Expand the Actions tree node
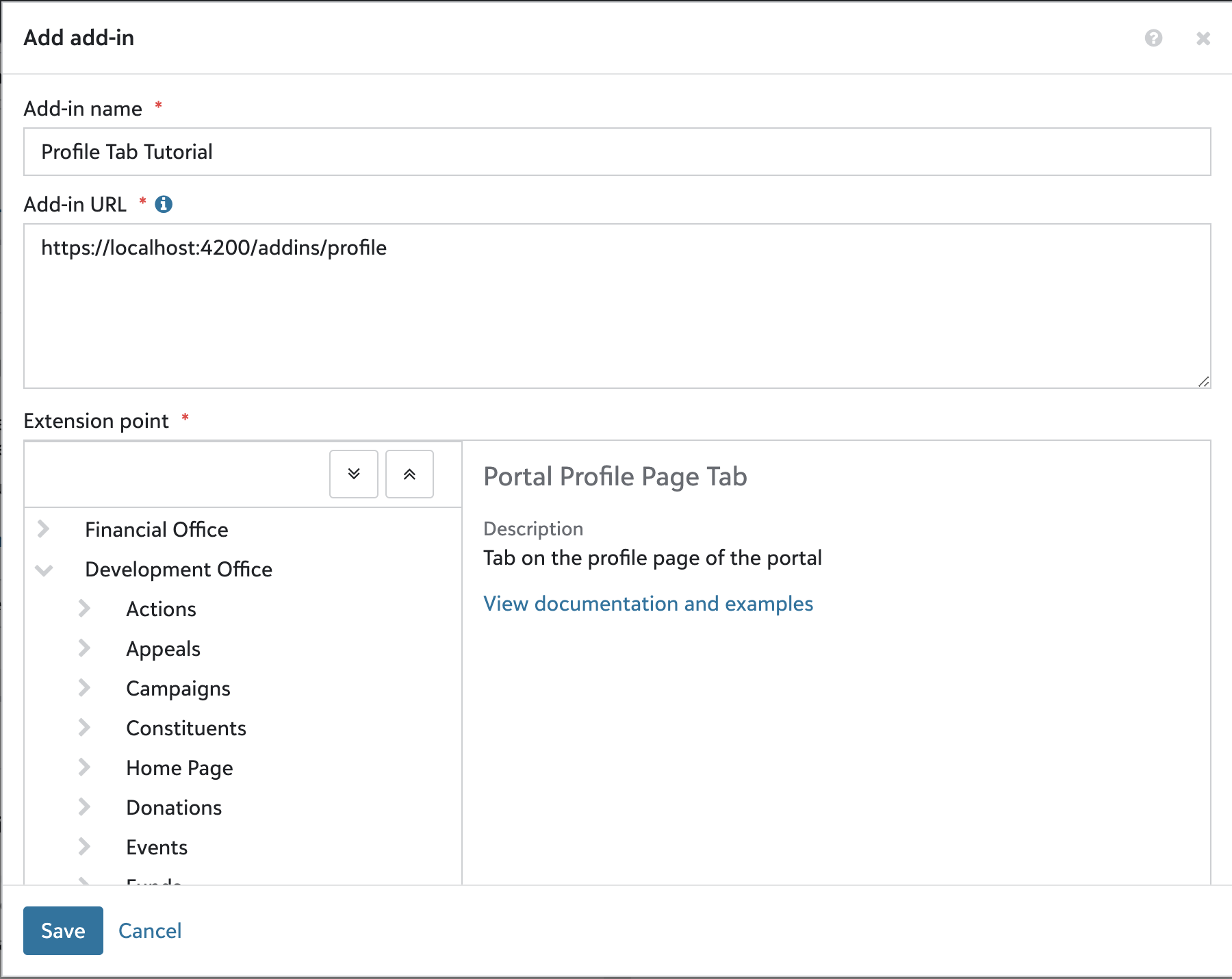Screen dimensions: 1232x979 point(84,609)
